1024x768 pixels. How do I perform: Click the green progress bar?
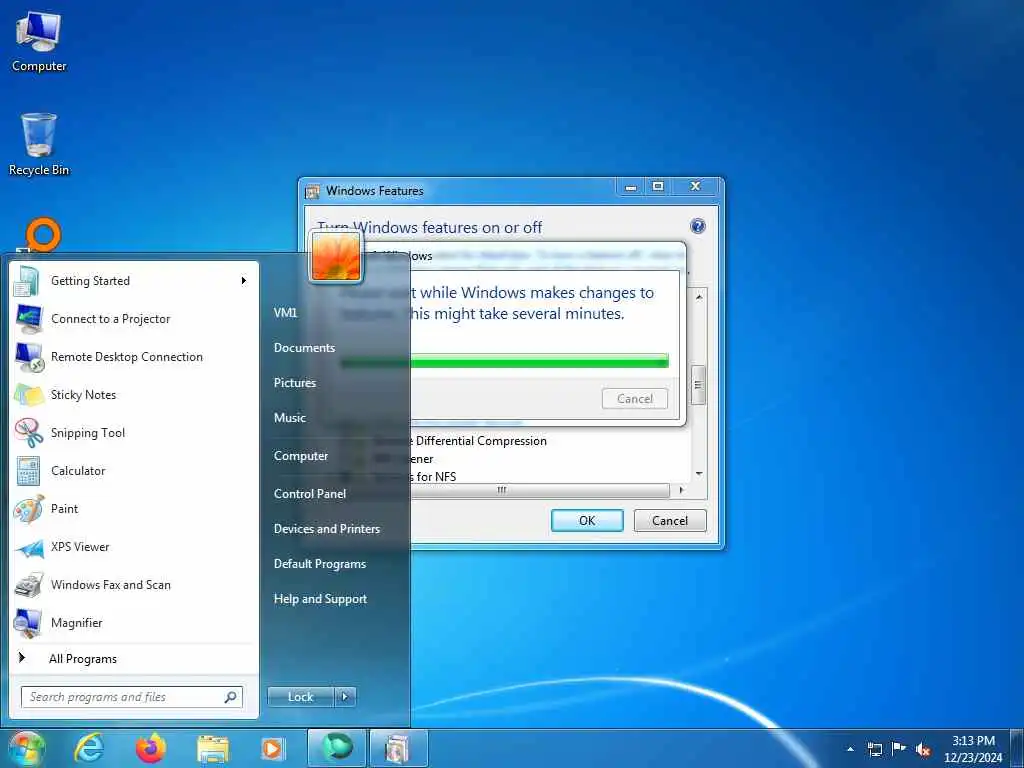point(505,361)
